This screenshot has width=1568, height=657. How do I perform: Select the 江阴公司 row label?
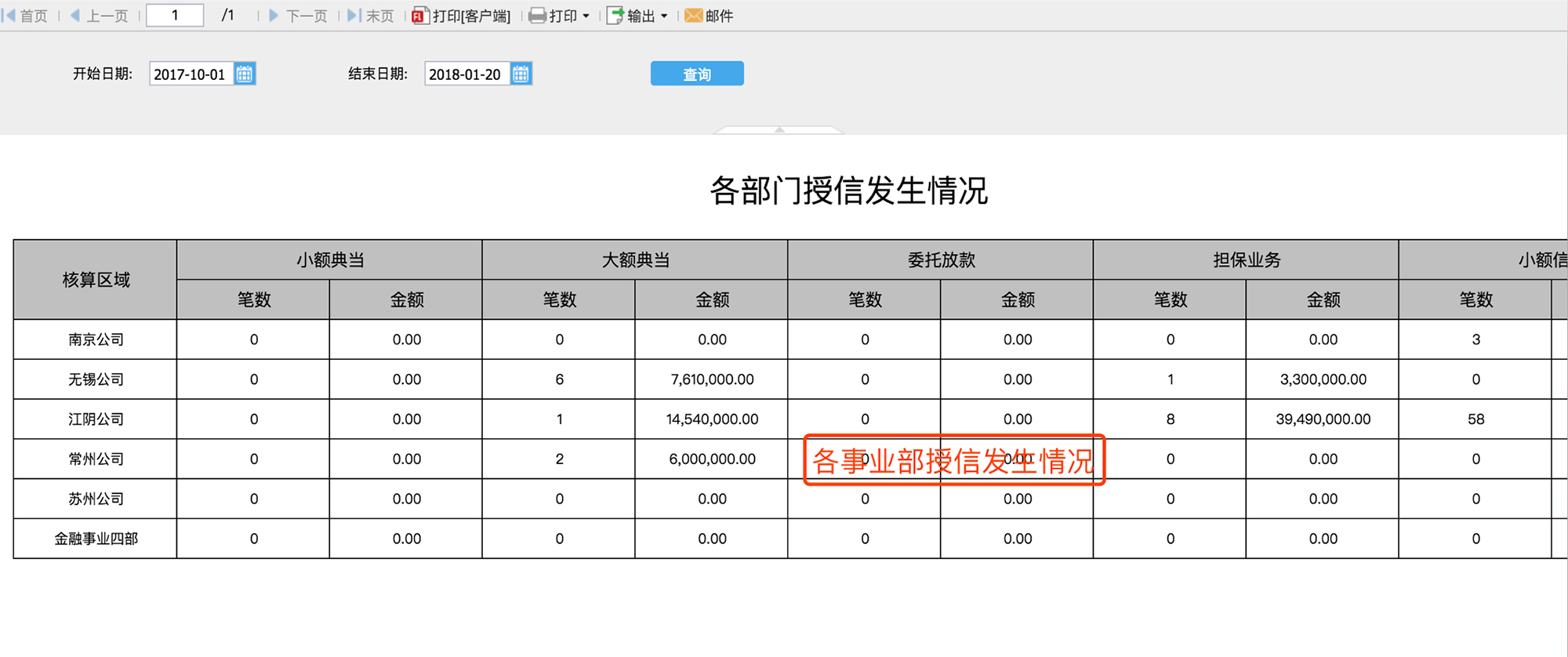[x=95, y=419]
